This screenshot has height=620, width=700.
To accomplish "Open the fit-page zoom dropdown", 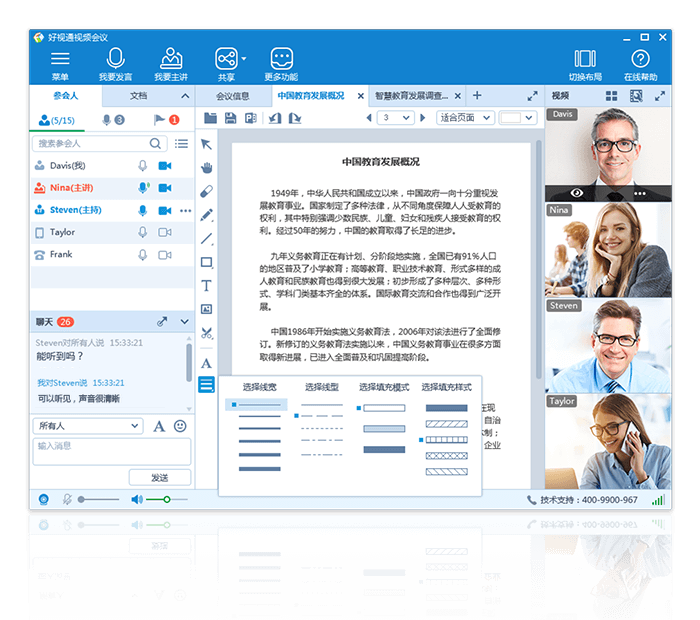I will 465,118.
